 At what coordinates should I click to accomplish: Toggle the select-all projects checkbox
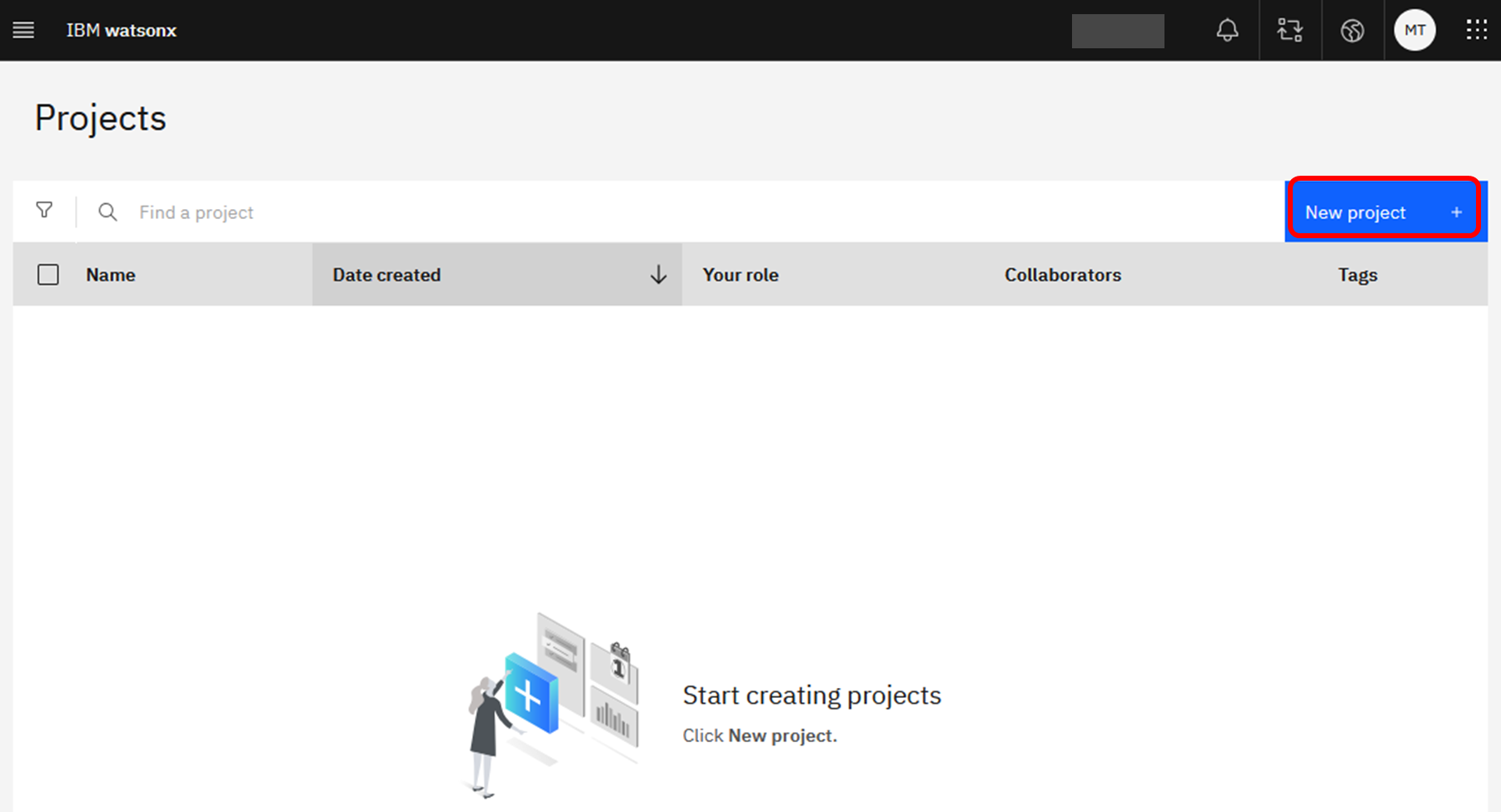click(x=48, y=275)
